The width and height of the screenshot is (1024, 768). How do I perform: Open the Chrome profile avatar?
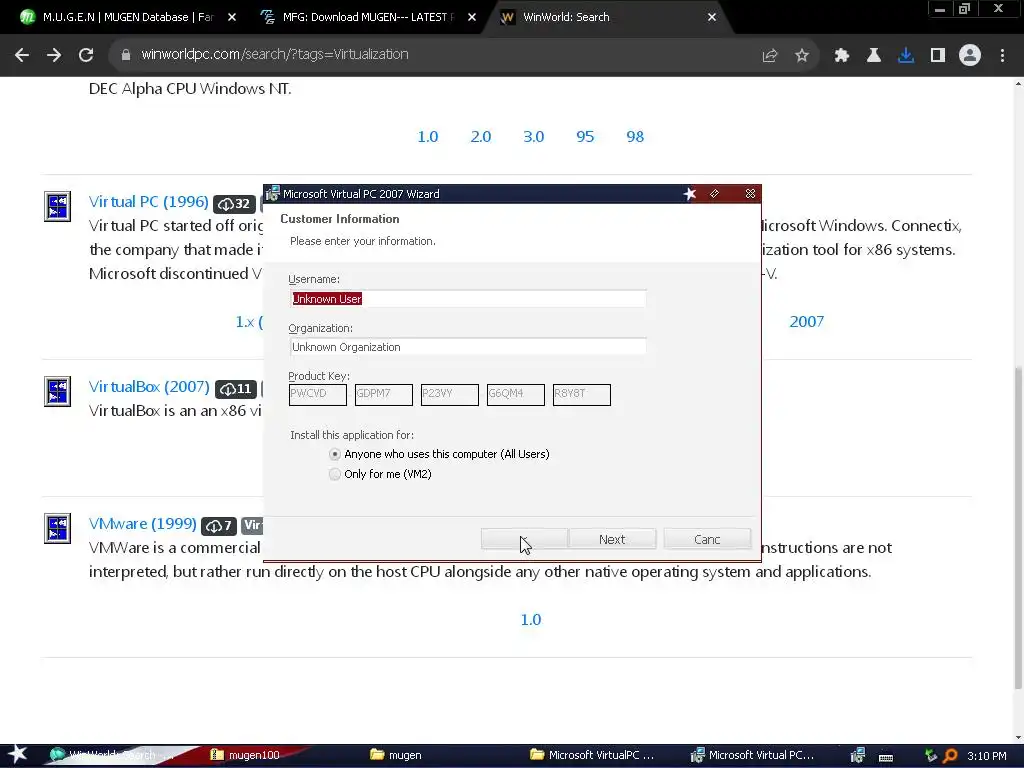point(970,56)
